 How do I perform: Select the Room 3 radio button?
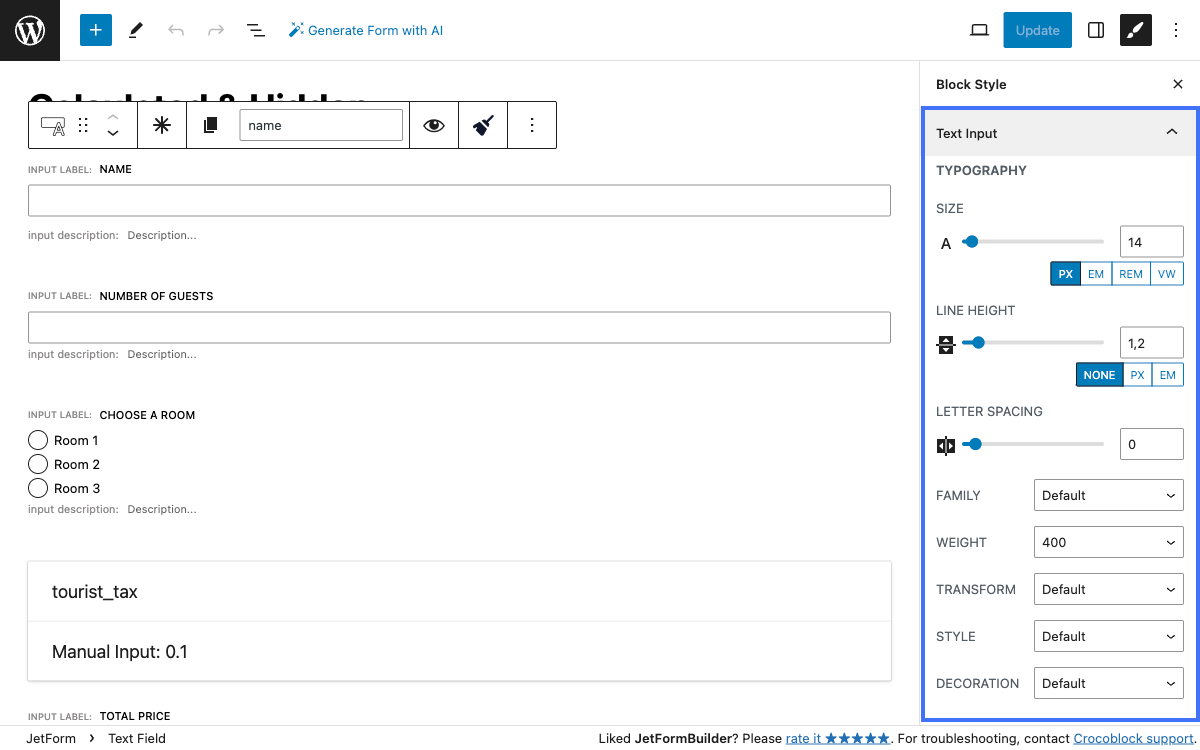click(38, 488)
